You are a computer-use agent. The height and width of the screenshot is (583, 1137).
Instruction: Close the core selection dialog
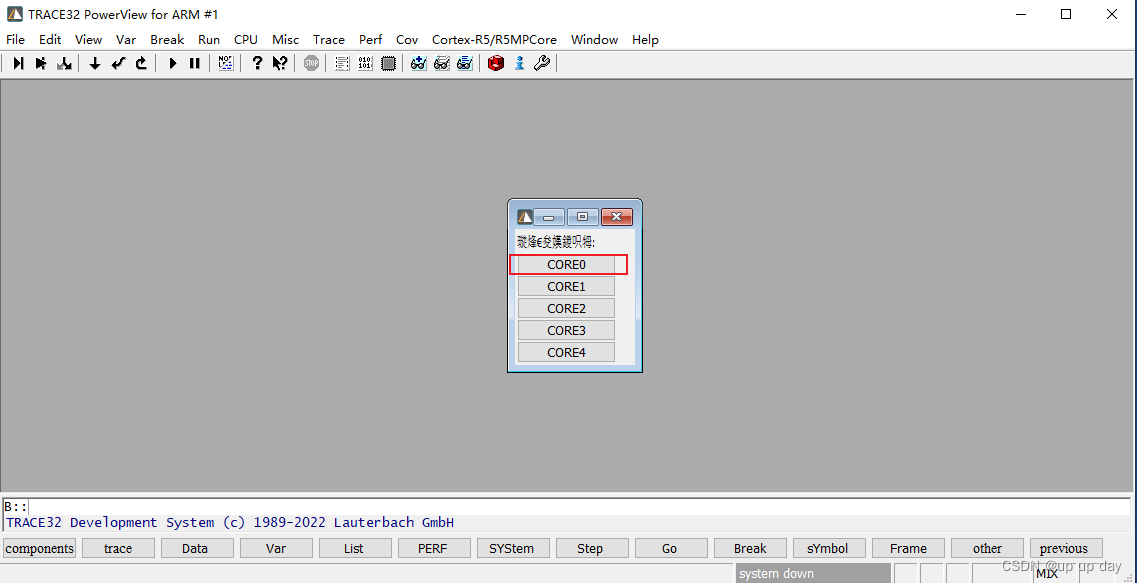tap(616, 217)
